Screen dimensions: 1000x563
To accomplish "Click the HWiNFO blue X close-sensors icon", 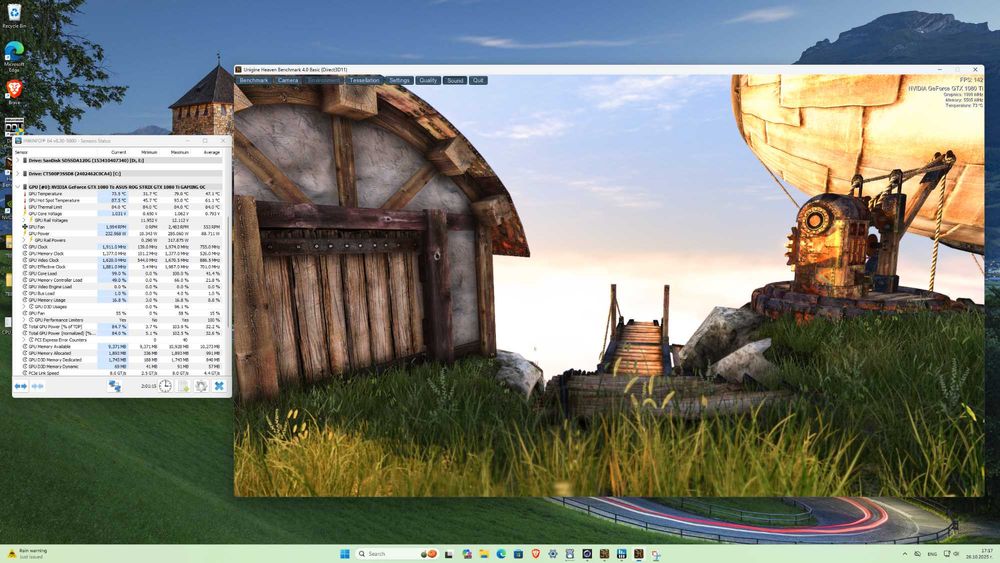I will coord(219,386).
